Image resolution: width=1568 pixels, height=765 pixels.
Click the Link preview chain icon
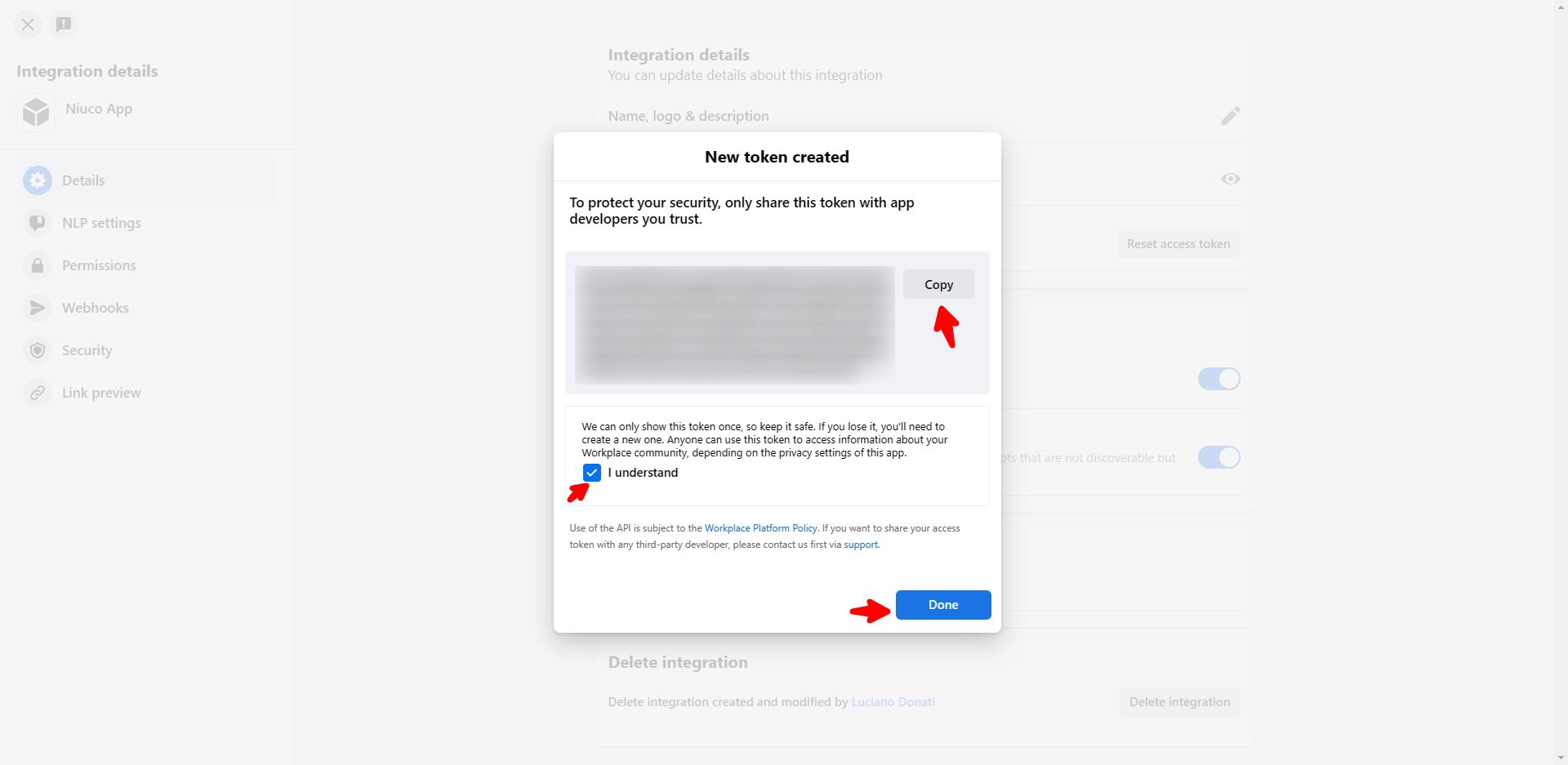(38, 393)
